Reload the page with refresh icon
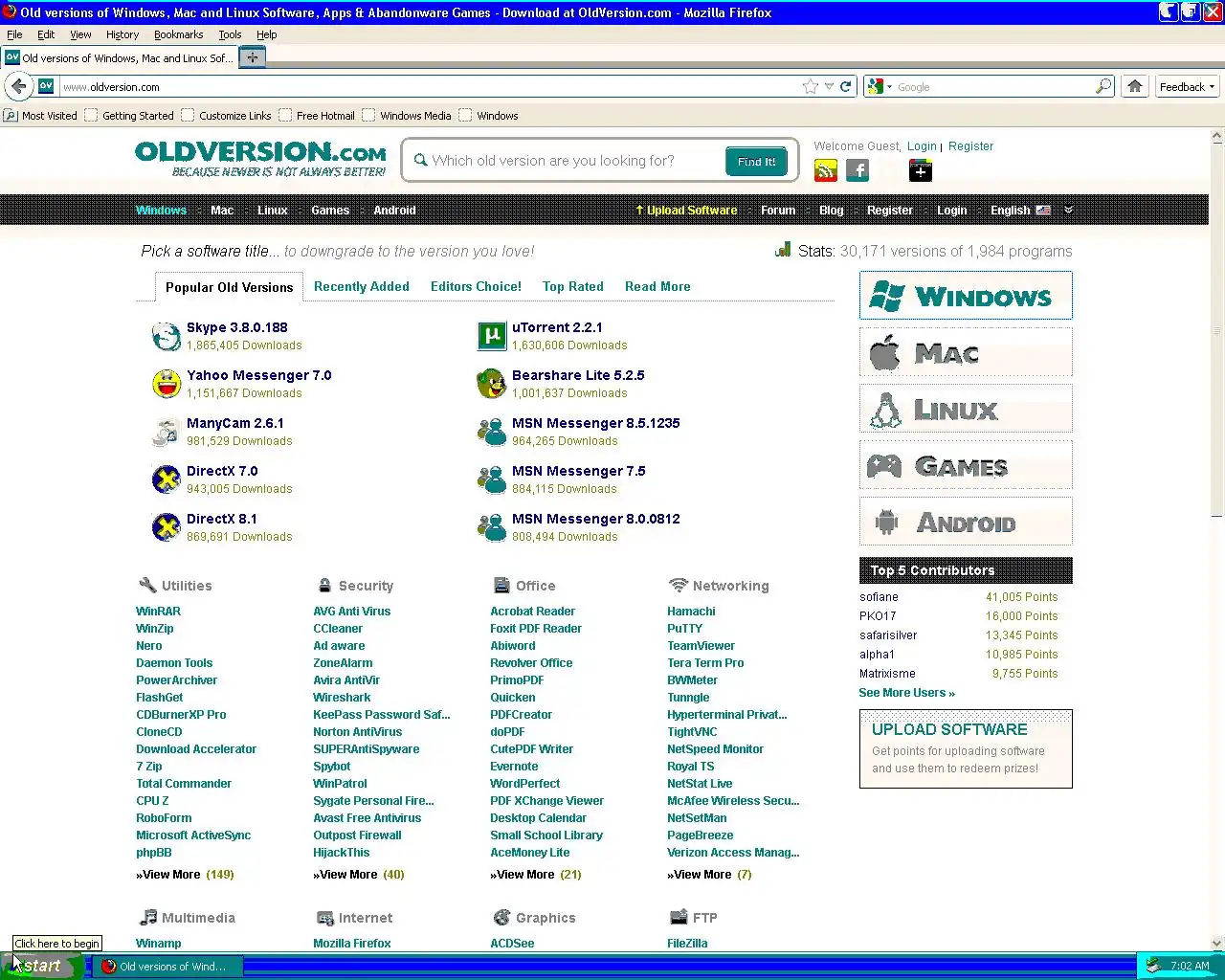 coord(845,86)
